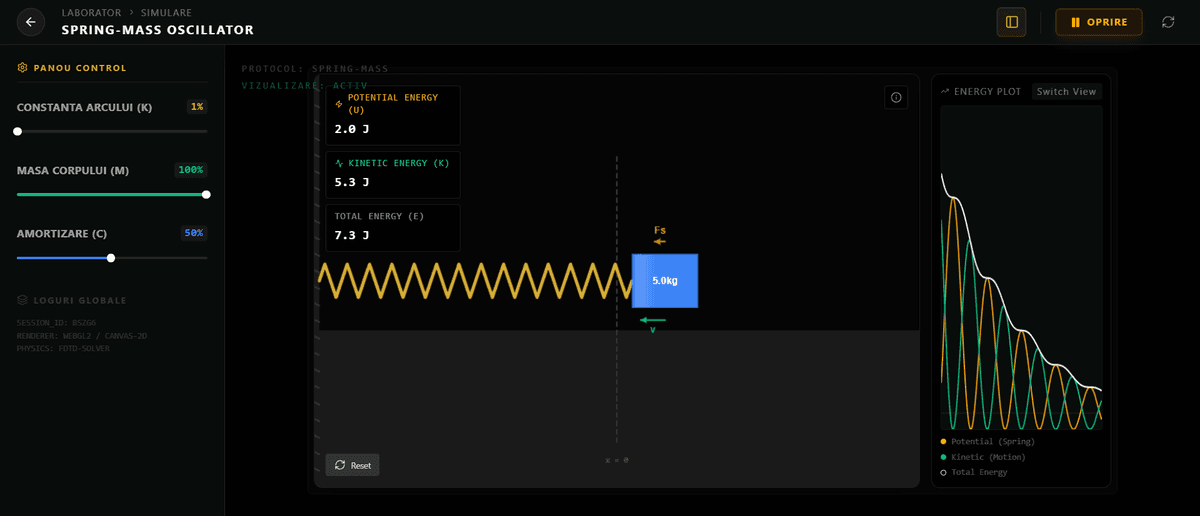Click the refresh simulation icon
1200x516 pixels.
point(1168,22)
